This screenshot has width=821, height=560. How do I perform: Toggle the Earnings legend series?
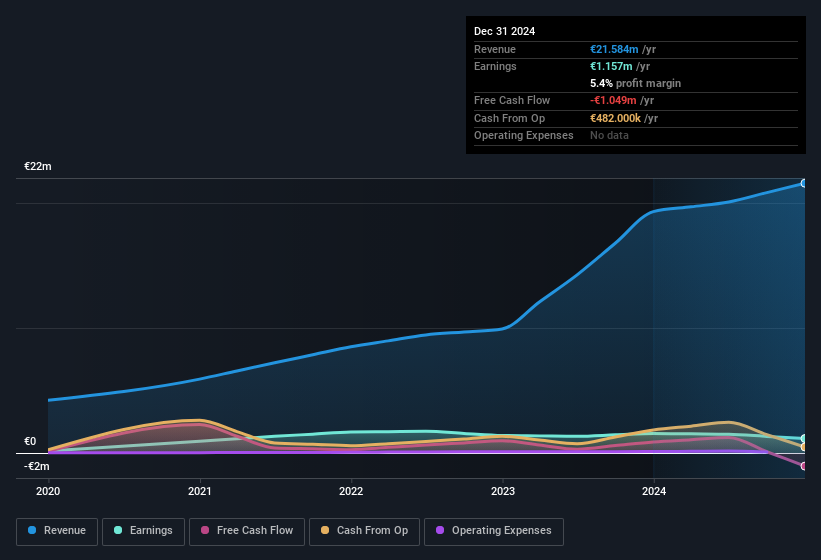[x=143, y=531]
